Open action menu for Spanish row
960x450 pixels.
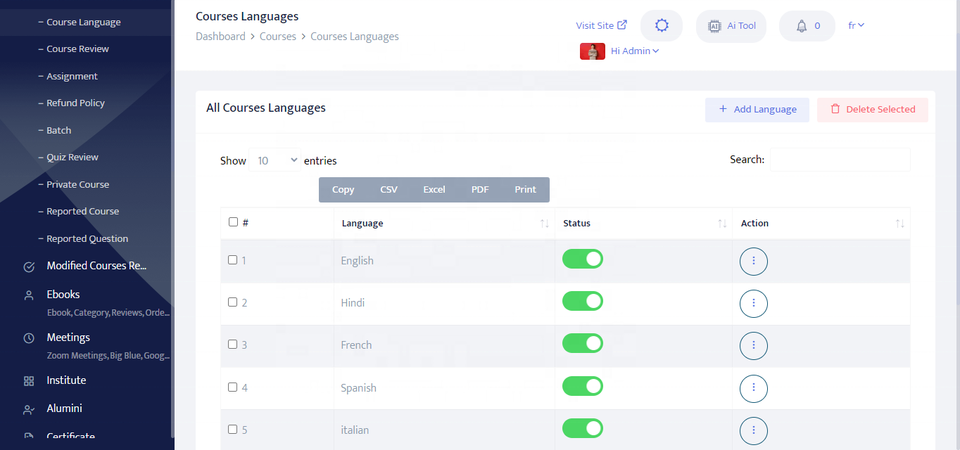(x=754, y=388)
